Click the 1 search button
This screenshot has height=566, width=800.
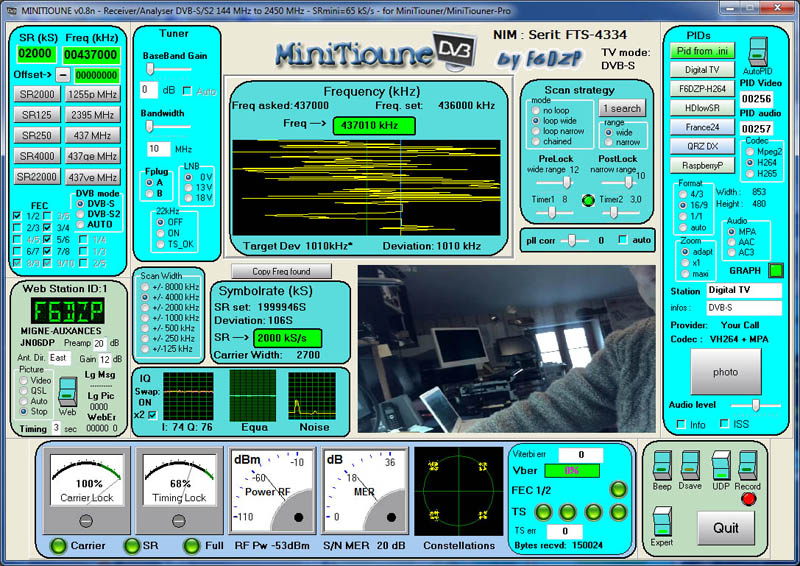622,108
